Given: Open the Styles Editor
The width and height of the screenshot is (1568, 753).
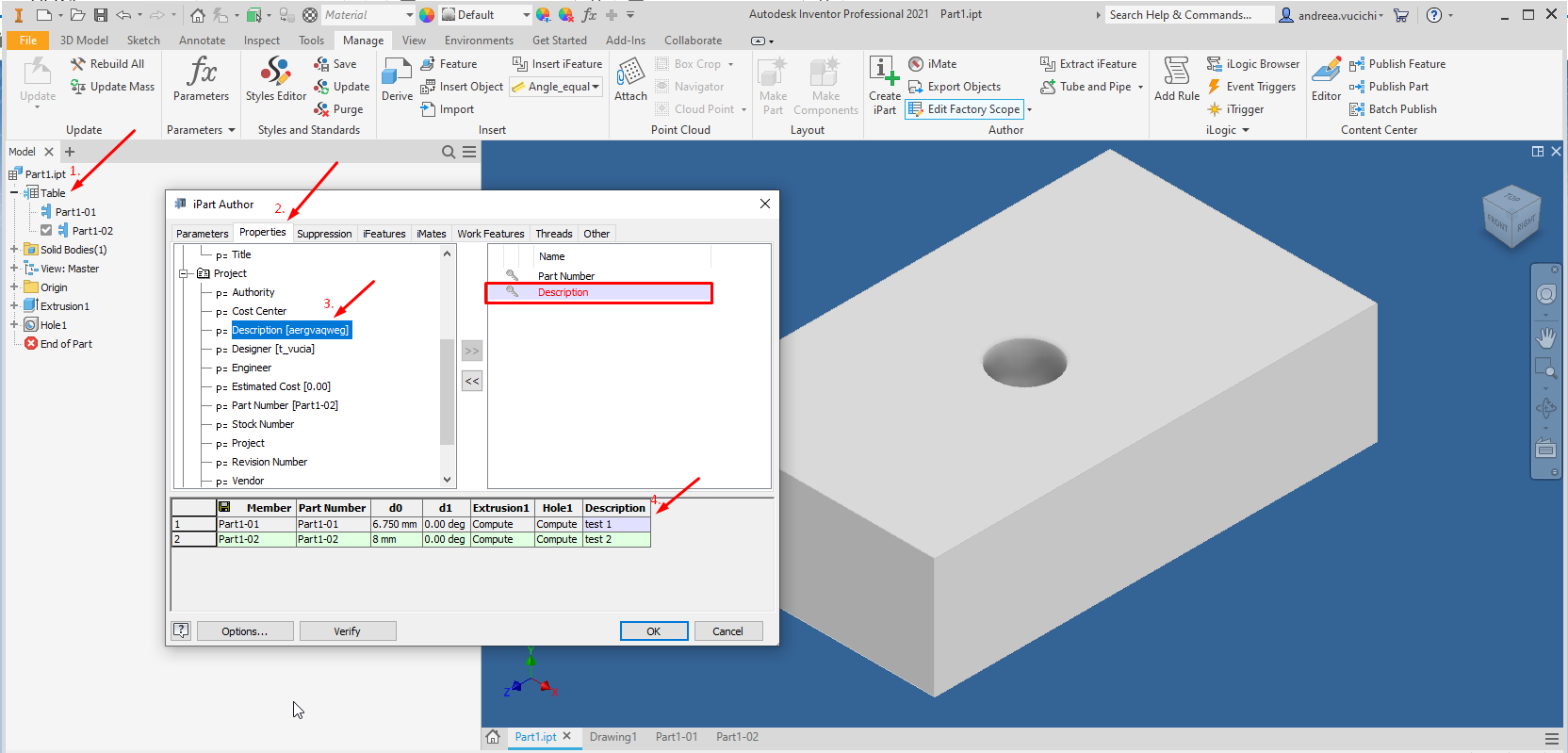Looking at the screenshot, I should tap(276, 79).
